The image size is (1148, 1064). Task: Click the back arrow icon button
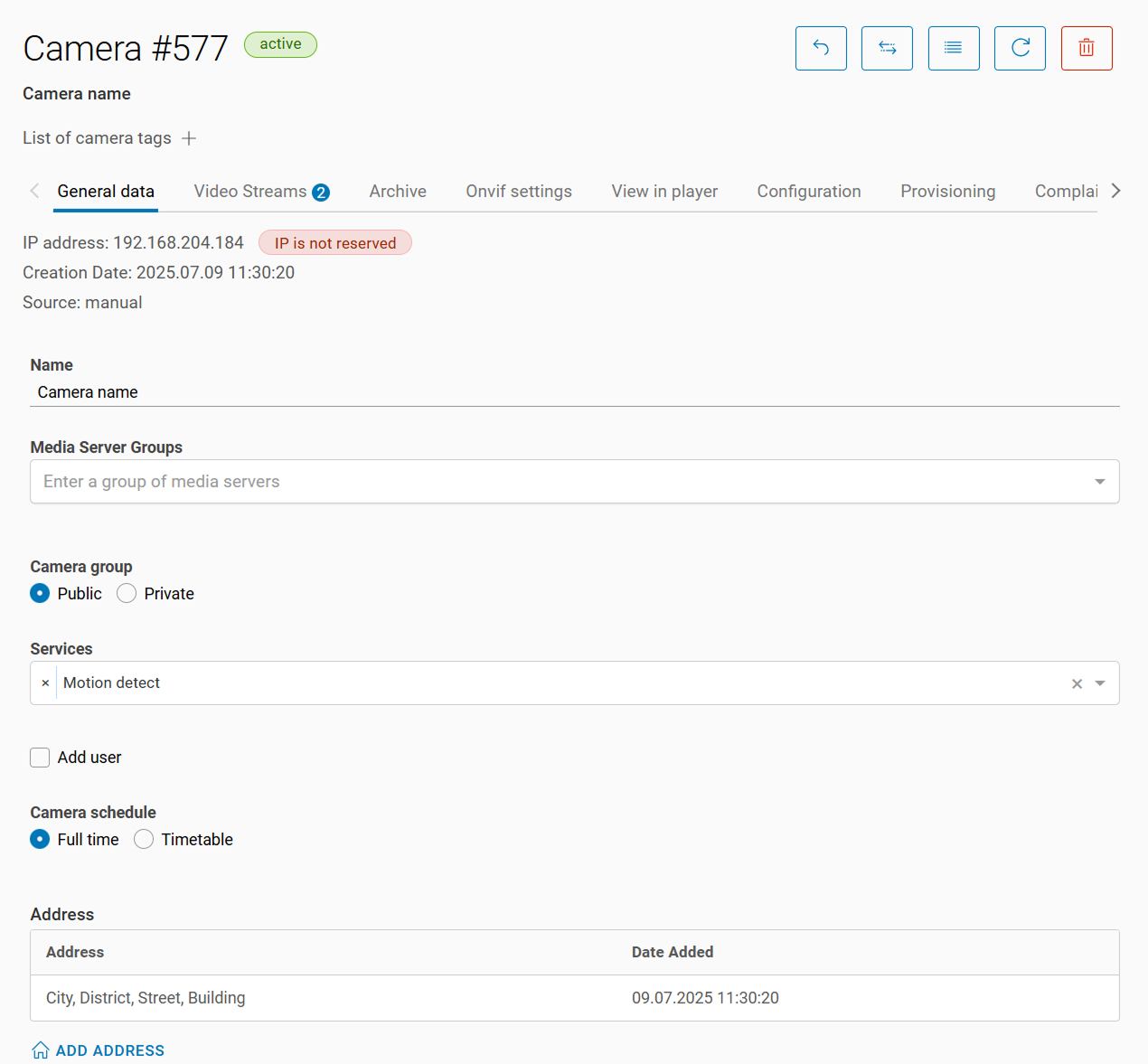click(x=821, y=48)
